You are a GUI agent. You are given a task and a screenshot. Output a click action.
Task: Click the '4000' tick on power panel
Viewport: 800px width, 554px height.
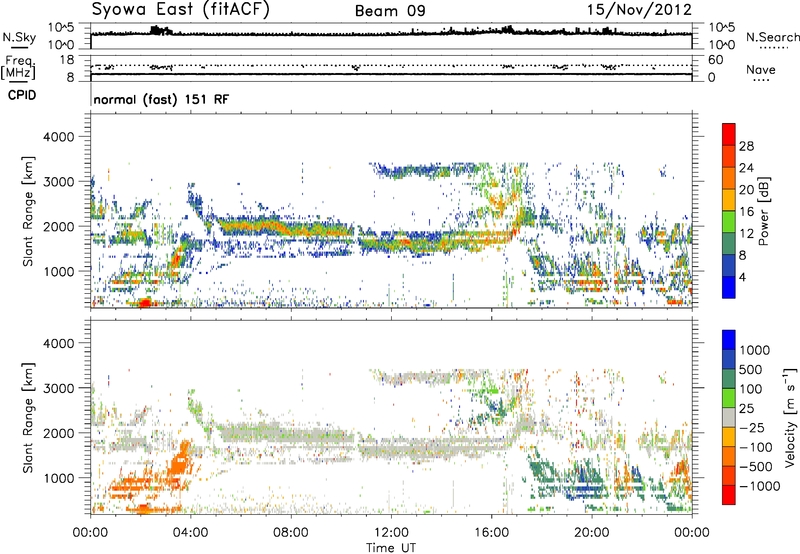click(x=59, y=137)
